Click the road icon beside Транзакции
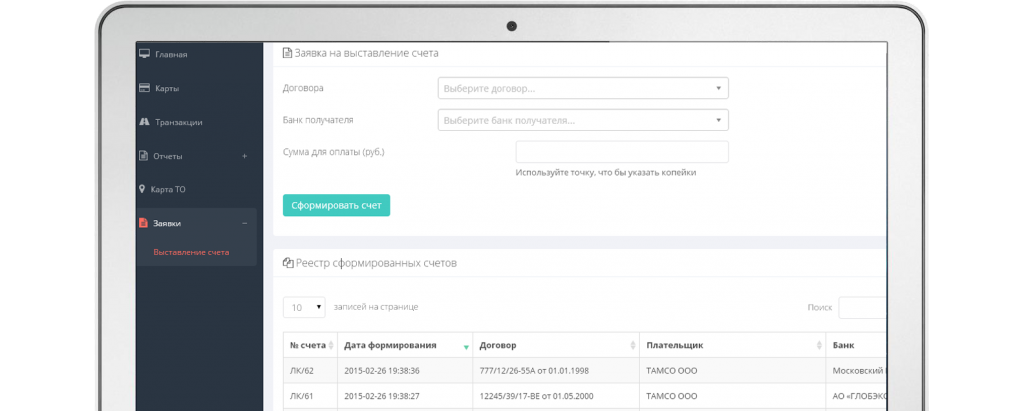Viewport: 1024px width, 411px height. click(x=144, y=122)
